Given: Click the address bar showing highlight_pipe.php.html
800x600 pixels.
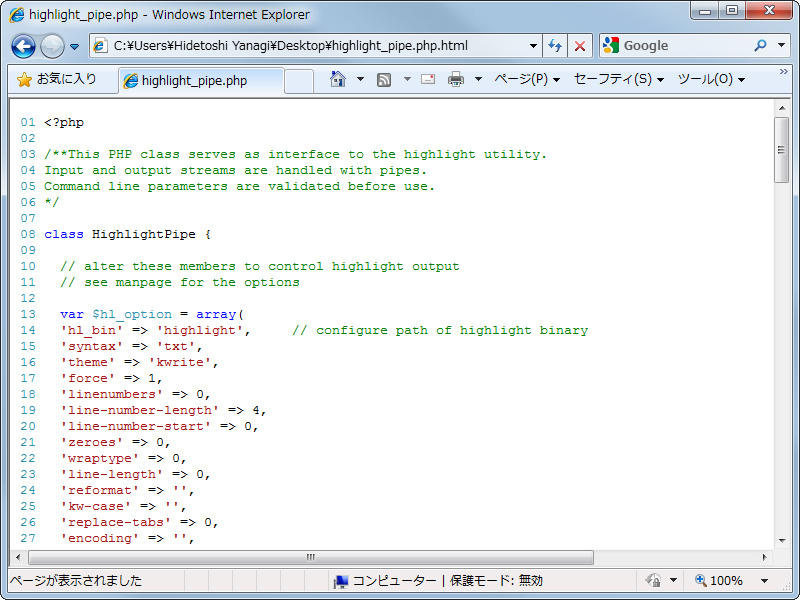Looking at the screenshot, I should pyautogui.click(x=315, y=46).
